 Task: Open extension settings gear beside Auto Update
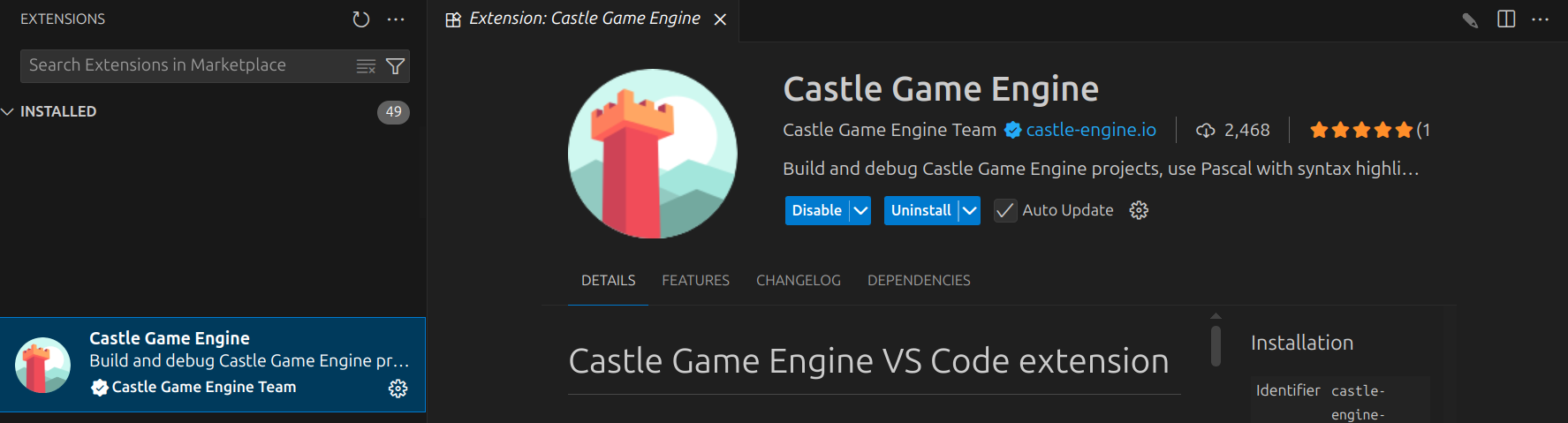point(1139,210)
